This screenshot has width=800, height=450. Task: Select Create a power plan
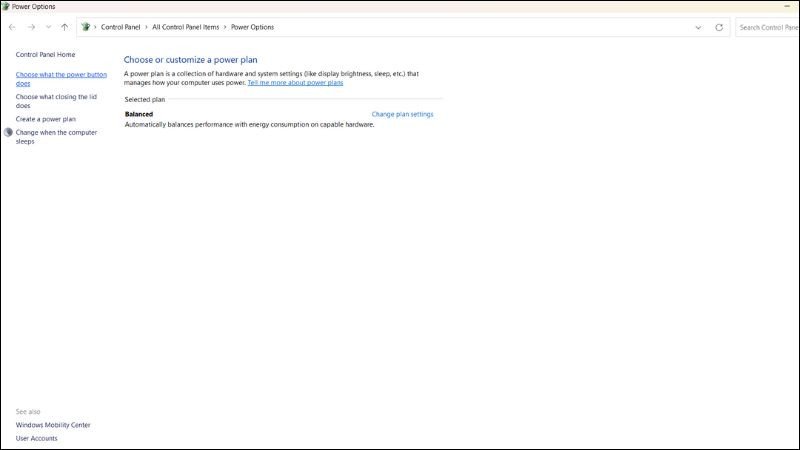pyautogui.click(x=45, y=119)
